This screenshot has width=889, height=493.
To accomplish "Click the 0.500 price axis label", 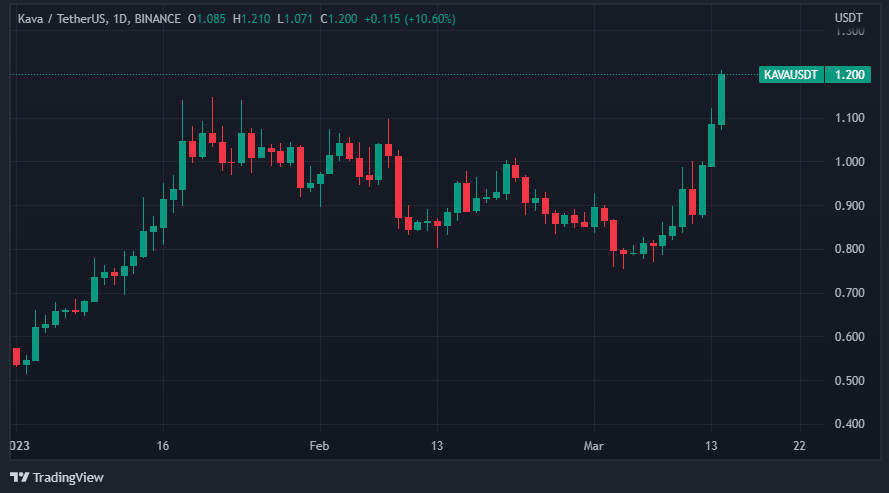I will pyautogui.click(x=849, y=381).
